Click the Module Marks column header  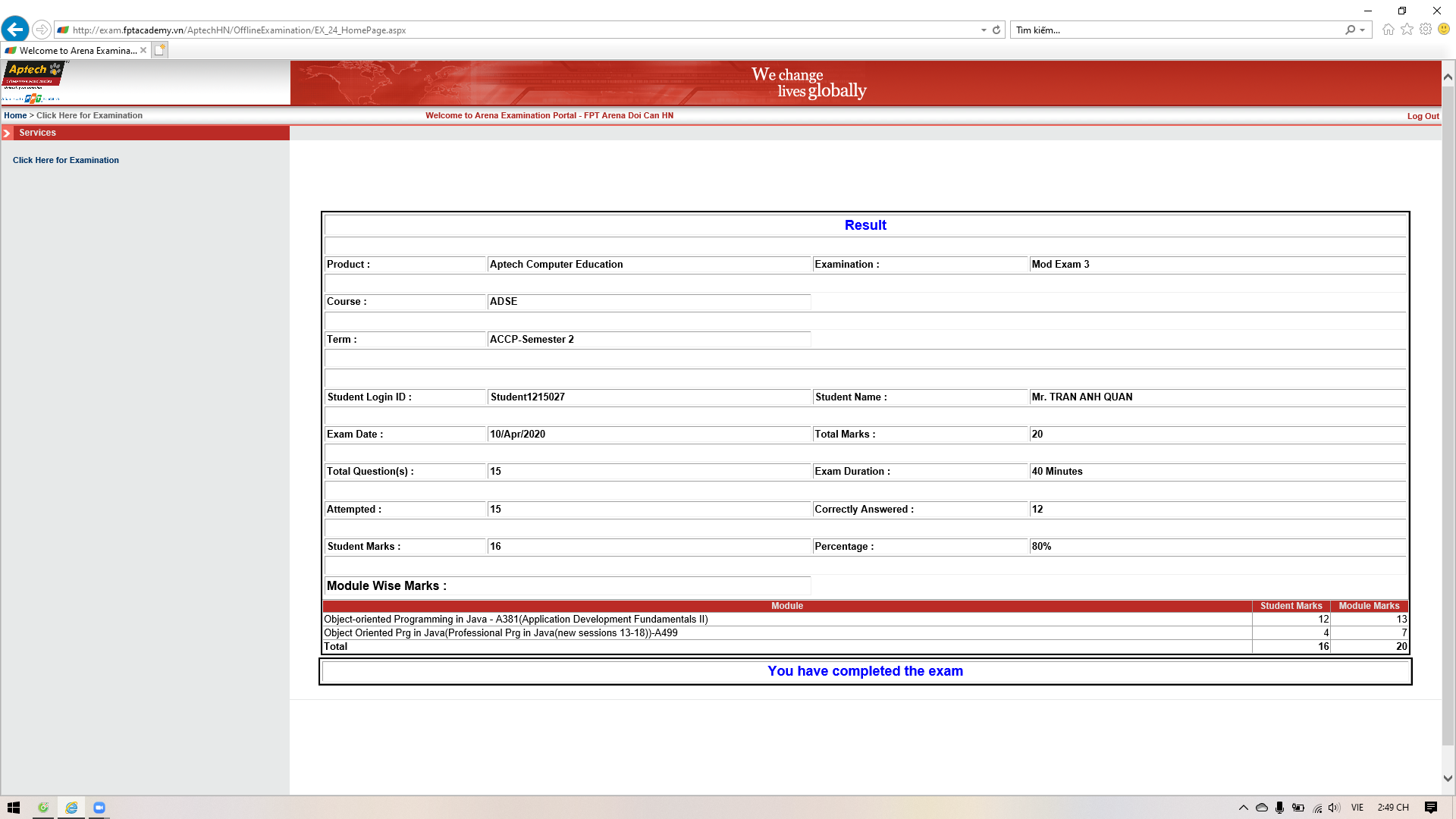tap(1369, 606)
